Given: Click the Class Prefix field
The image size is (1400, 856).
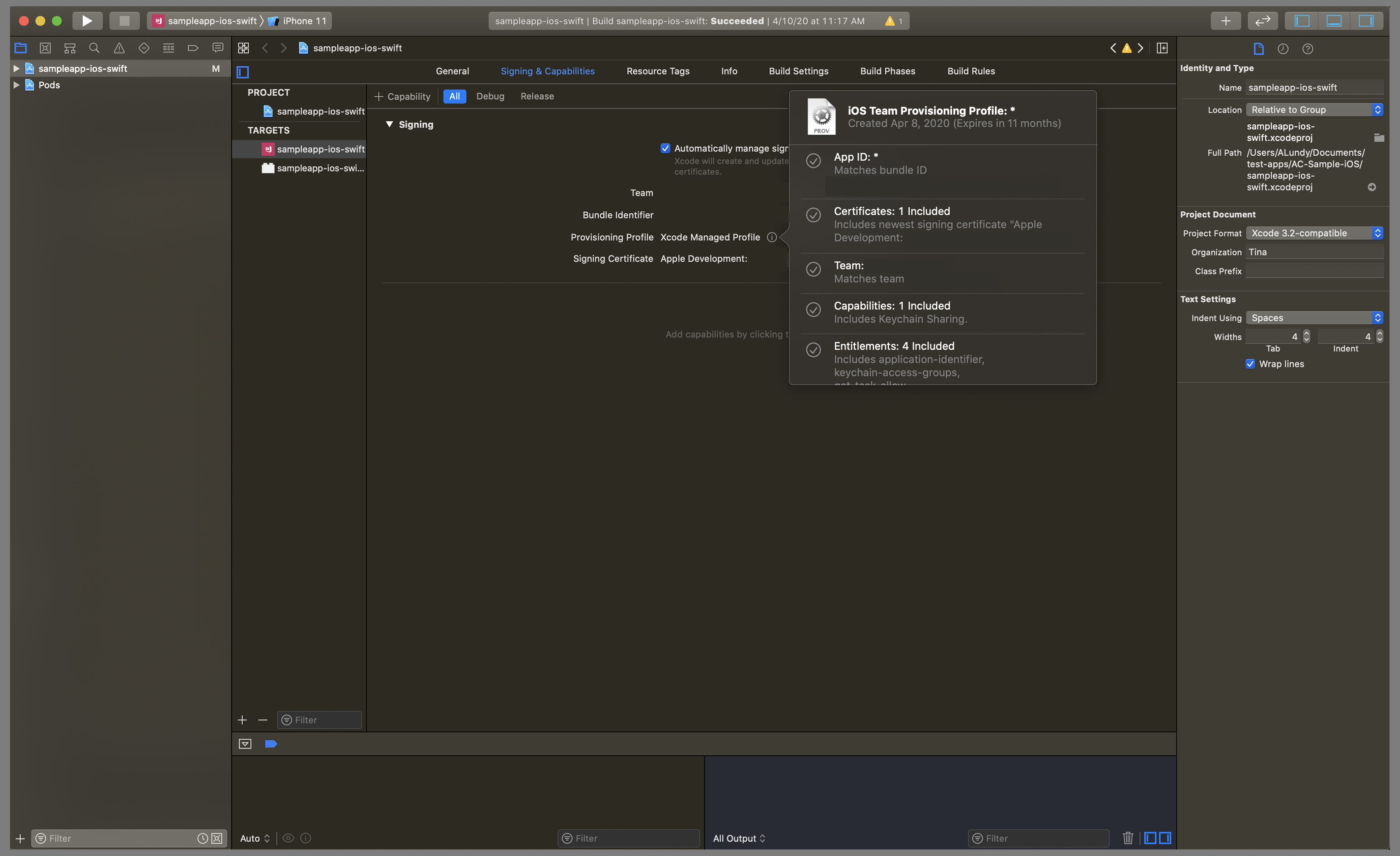Looking at the screenshot, I should pyautogui.click(x=1315, y=271).
